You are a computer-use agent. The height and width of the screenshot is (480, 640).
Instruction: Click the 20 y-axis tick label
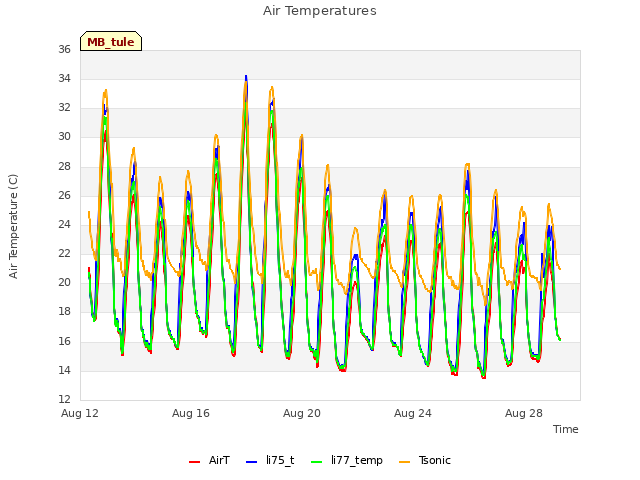coord(64,282)
